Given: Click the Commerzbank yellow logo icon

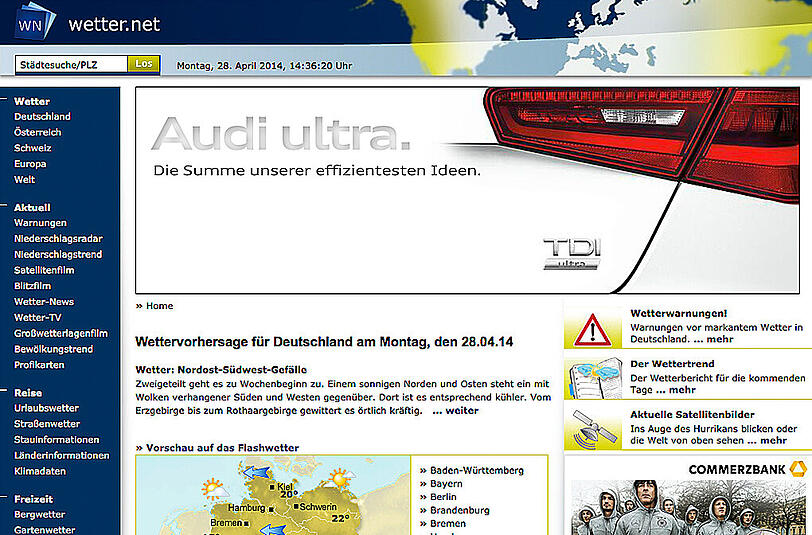Looking at the screenshot, I should pyautogui.click(x=798, y=469).
